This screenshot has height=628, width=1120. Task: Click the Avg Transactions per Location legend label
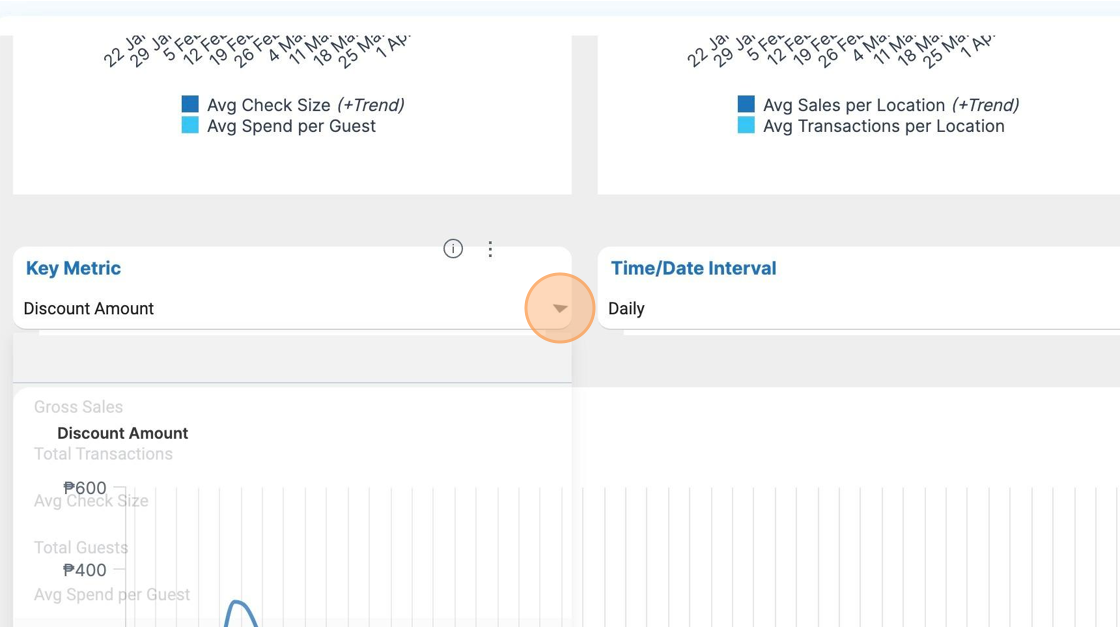[883, 126]
